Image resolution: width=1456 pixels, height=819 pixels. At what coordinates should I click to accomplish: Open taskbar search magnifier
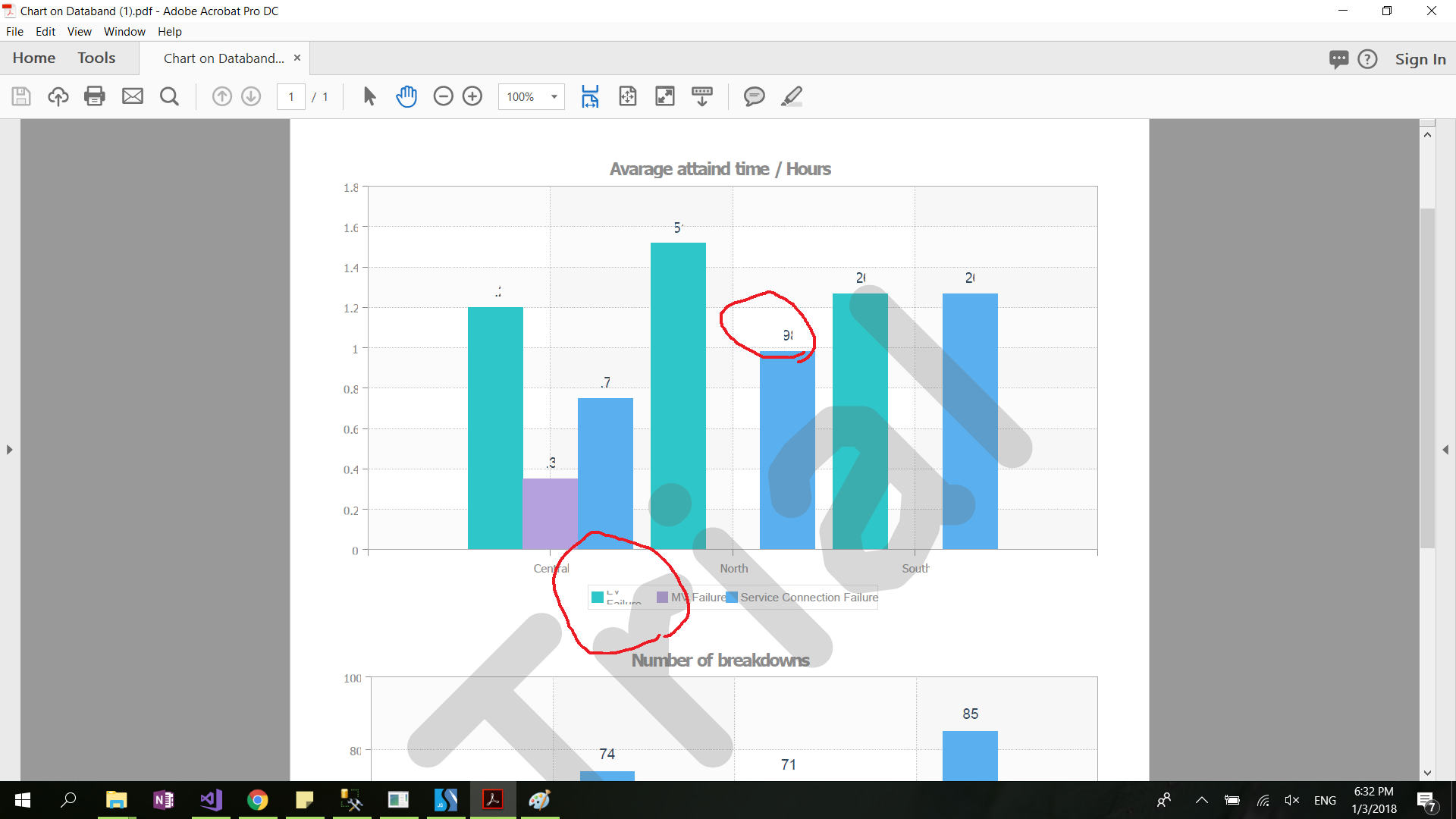[68, 800]
